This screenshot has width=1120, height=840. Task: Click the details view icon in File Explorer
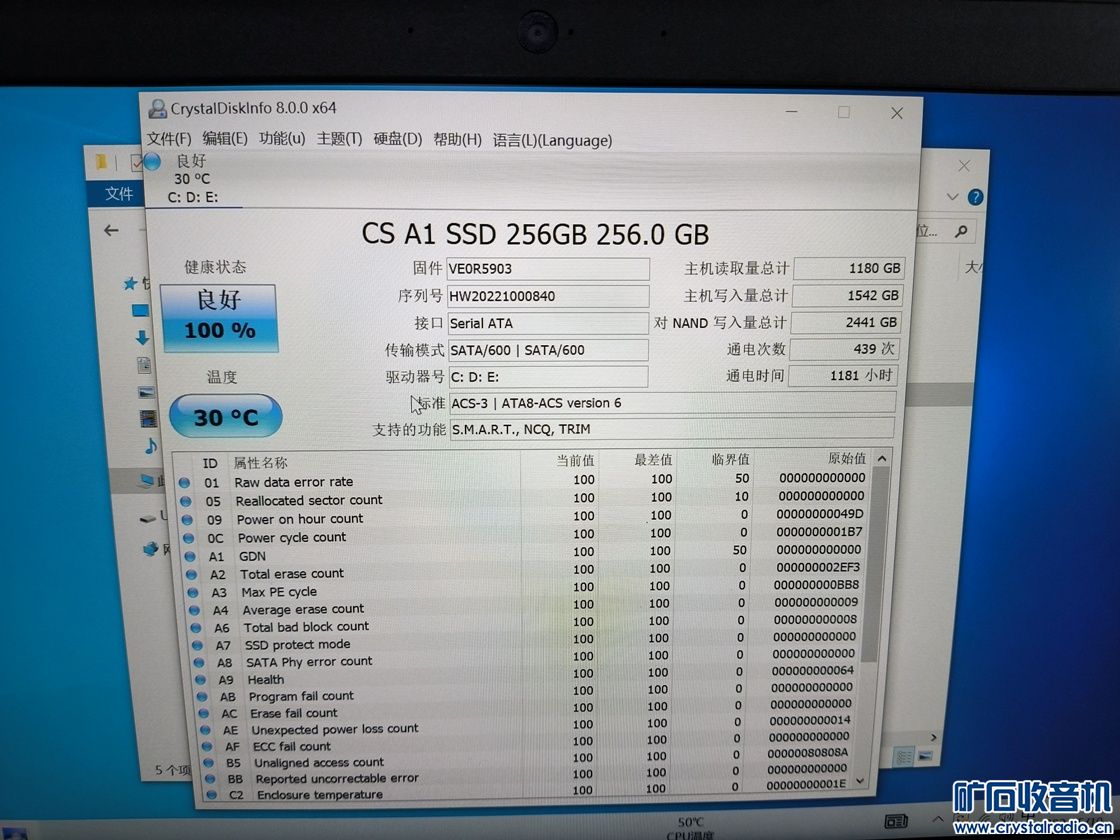point(904,756)
